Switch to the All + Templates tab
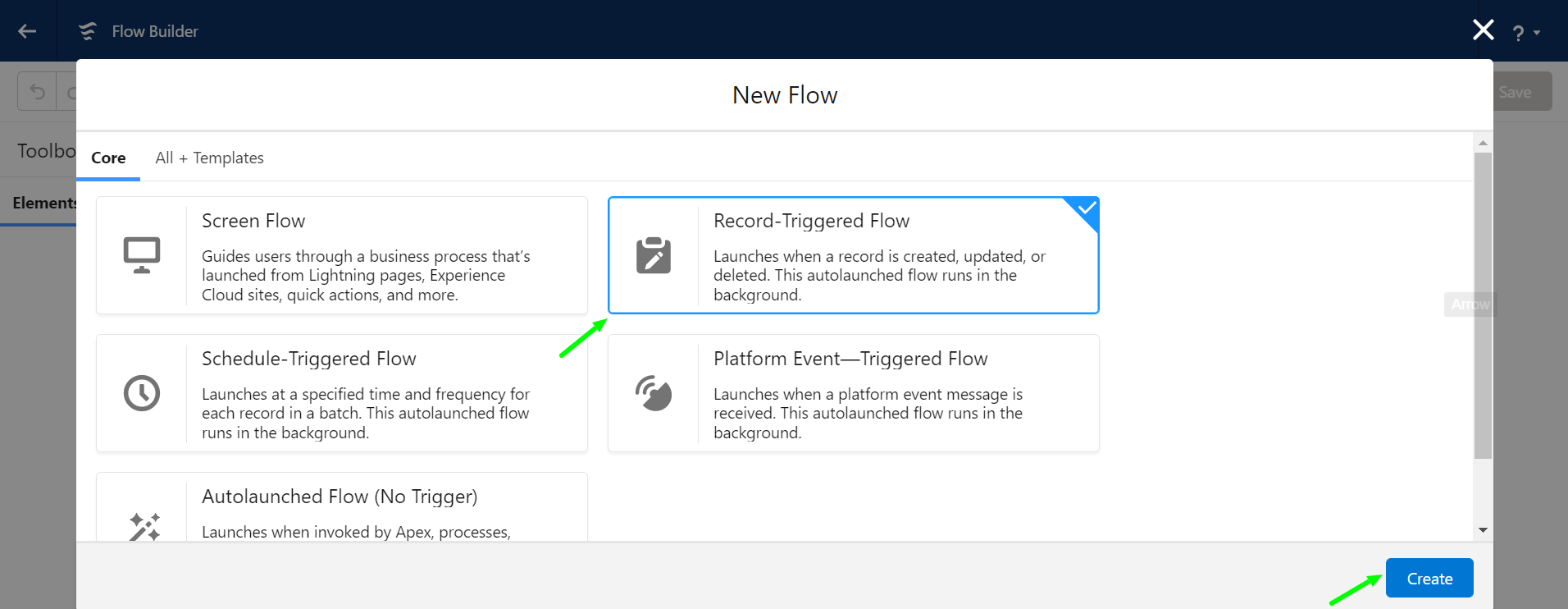 click(210, 158)
